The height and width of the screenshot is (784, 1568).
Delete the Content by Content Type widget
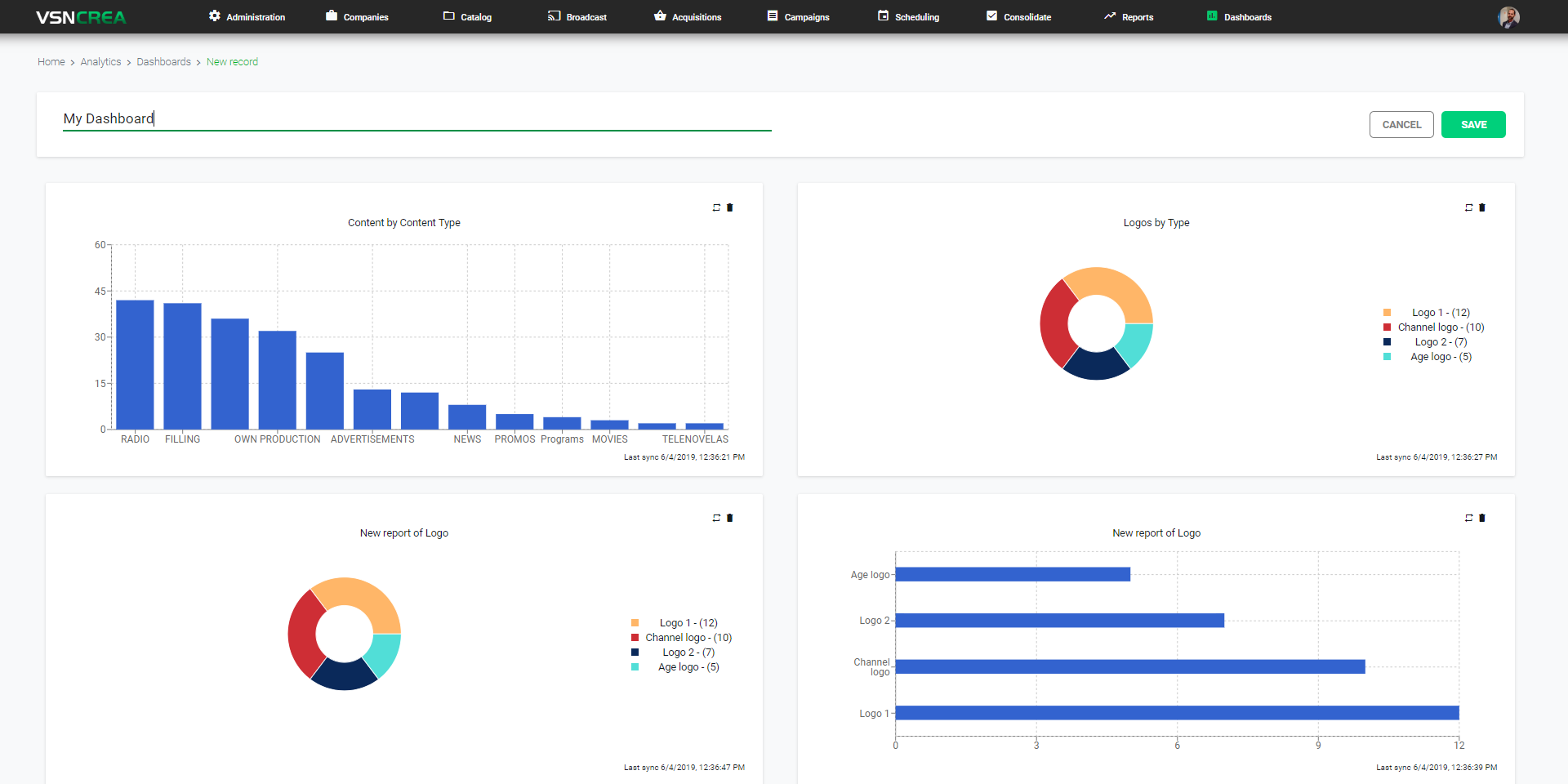(x=730, y=207)
